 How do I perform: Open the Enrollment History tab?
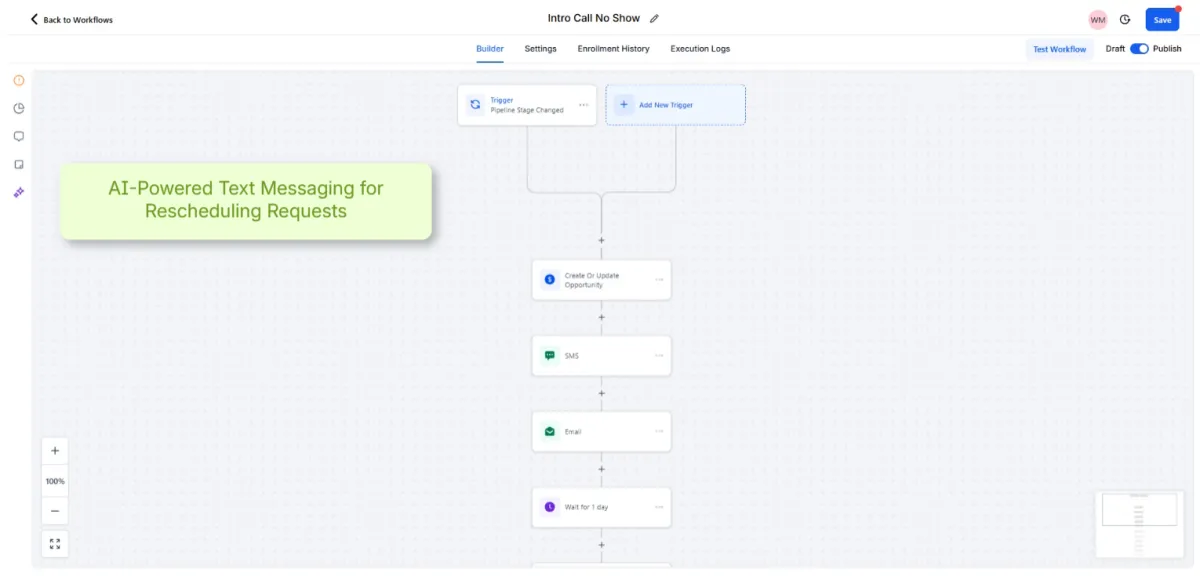(x=613, y=49)
